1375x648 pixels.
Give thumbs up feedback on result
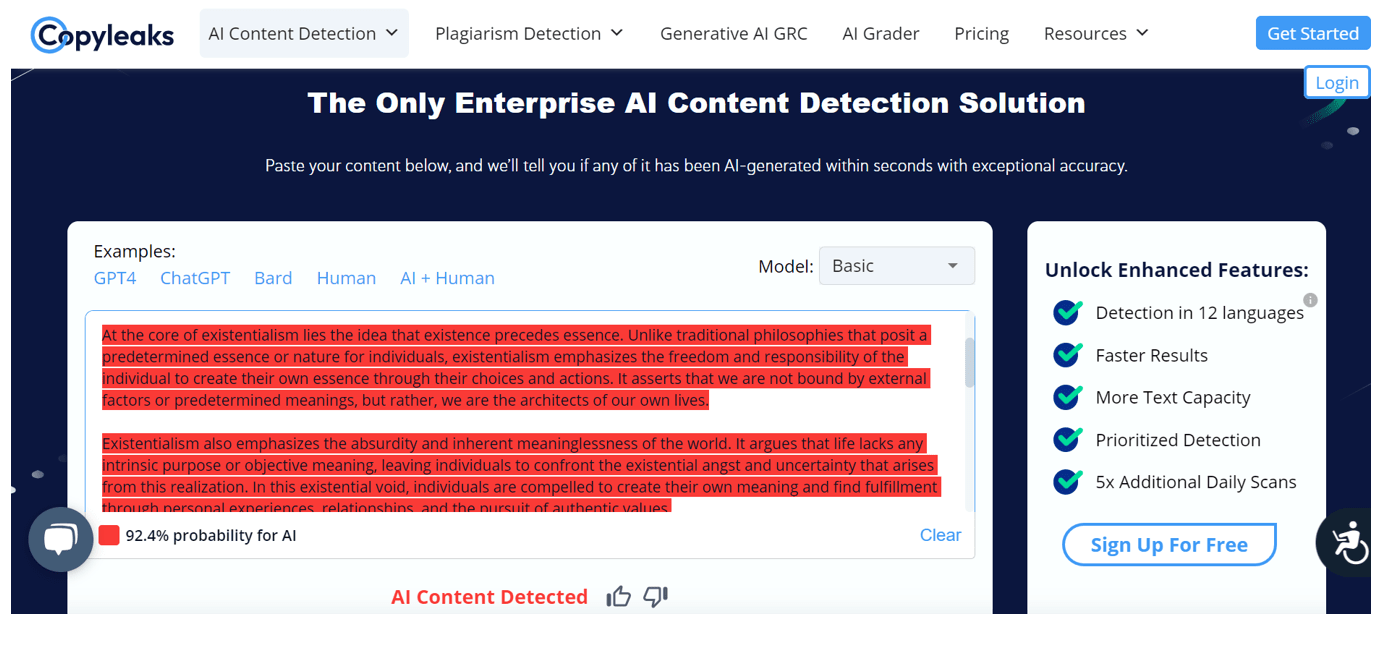619,597
